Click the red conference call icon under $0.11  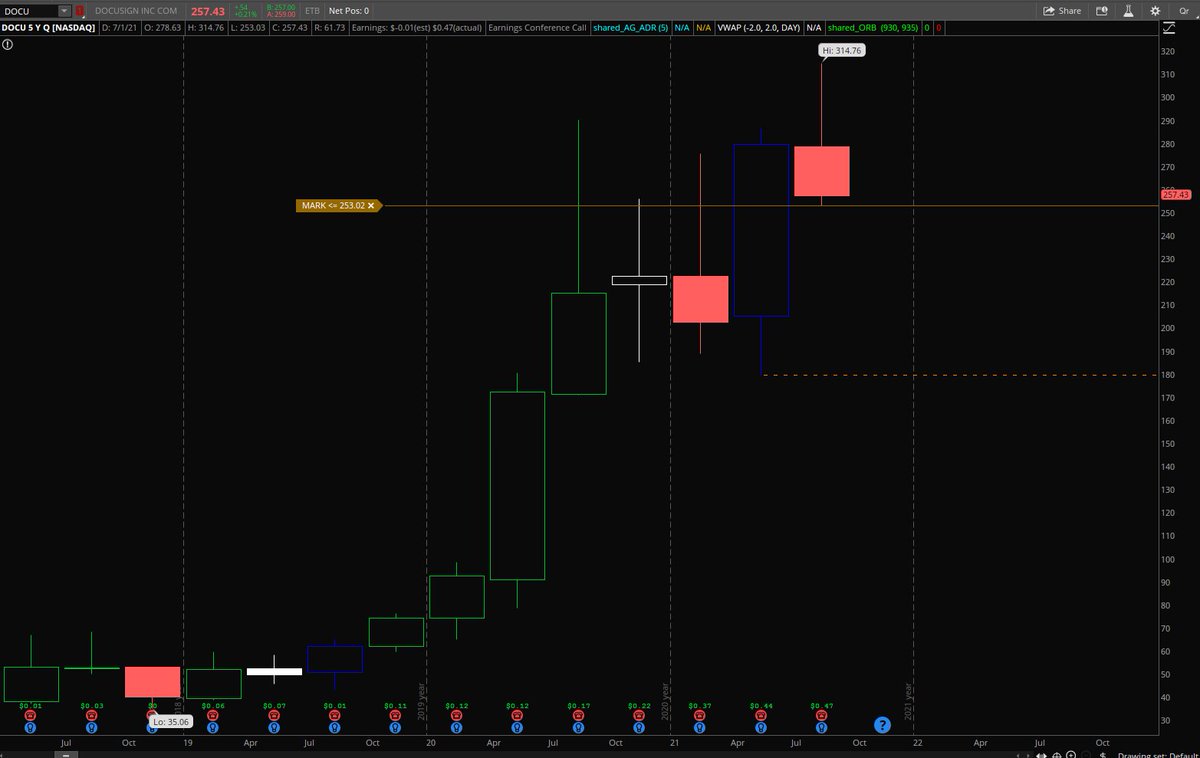coord(395,715)
